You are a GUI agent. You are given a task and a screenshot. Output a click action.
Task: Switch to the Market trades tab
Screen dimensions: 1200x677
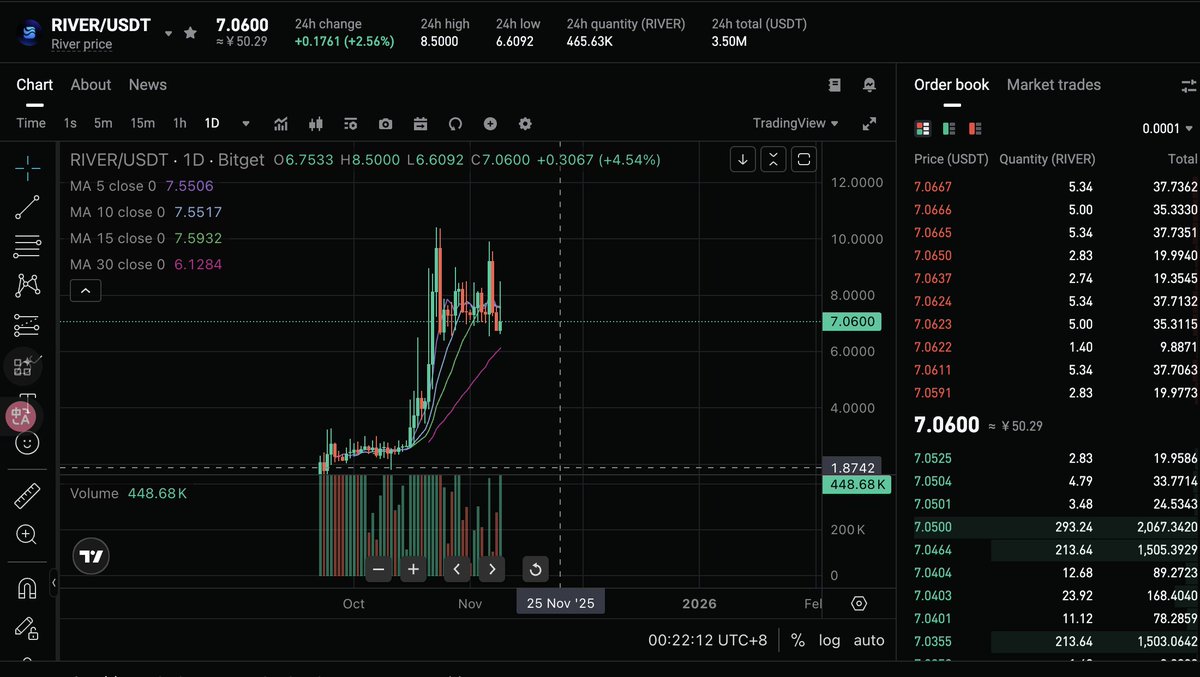point(1053,85)
